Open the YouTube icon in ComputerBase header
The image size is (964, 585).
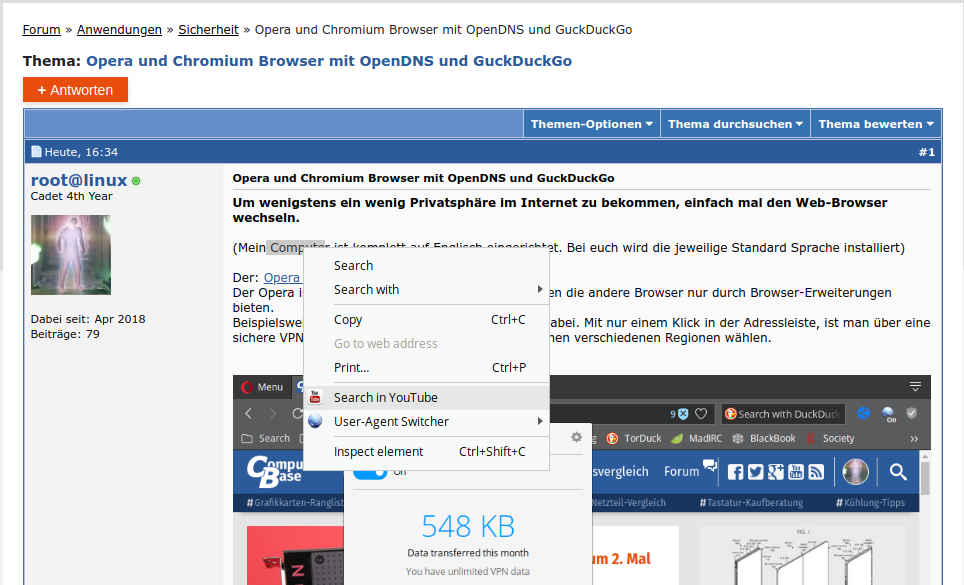tap(796, 472)
